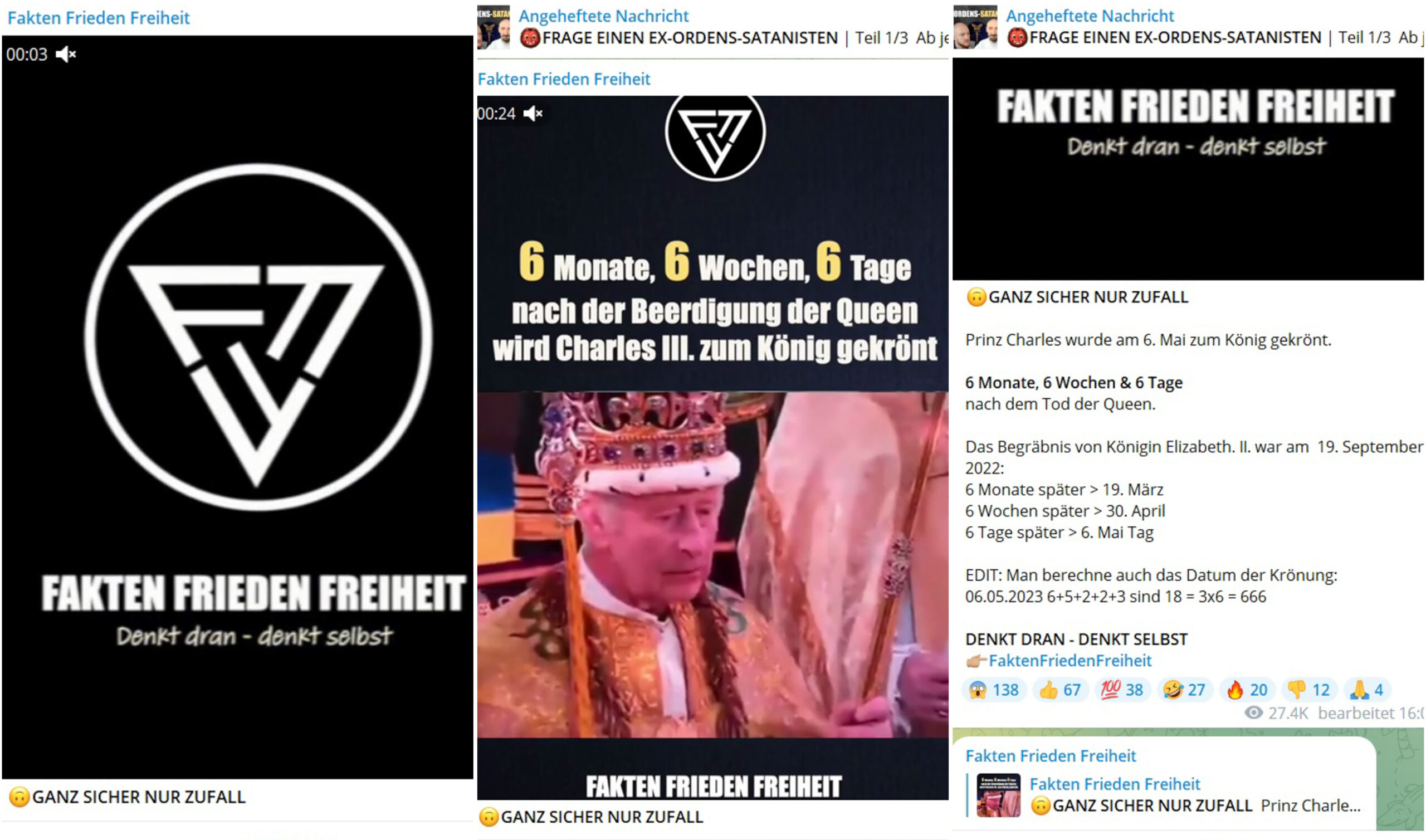The image size is (1426, 840).
Task: Click the eye views icon beside 27.4K
Action: [x=1253, y=713]
